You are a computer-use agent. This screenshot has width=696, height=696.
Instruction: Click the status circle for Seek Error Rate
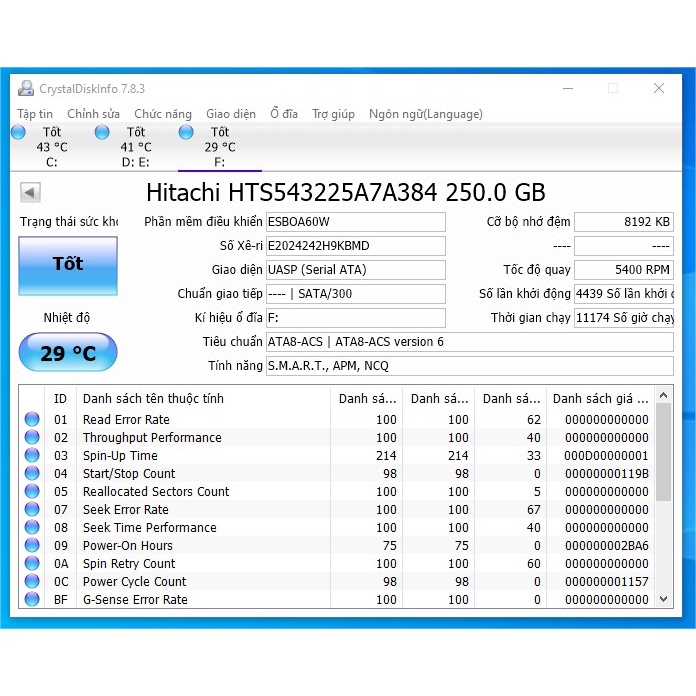coord(32,509)
